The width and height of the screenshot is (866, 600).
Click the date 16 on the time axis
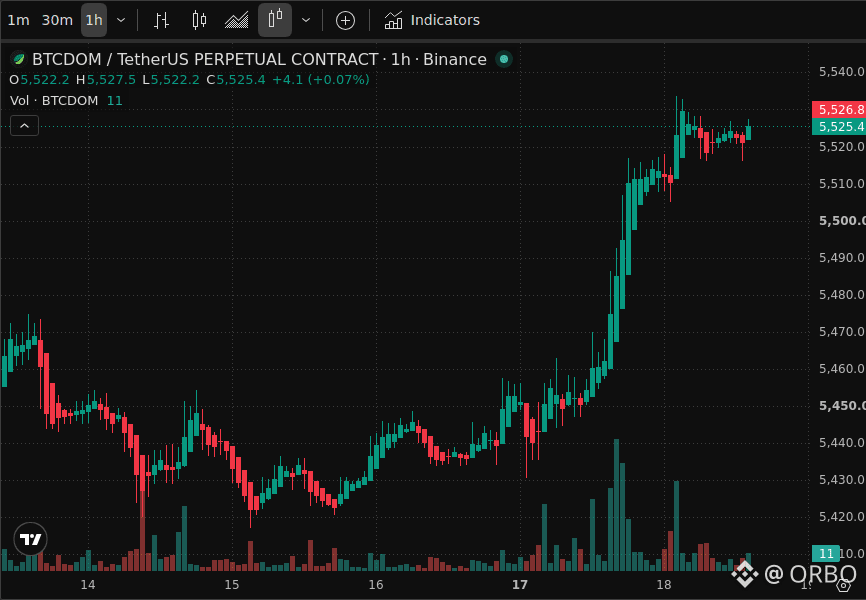point(376,585)
